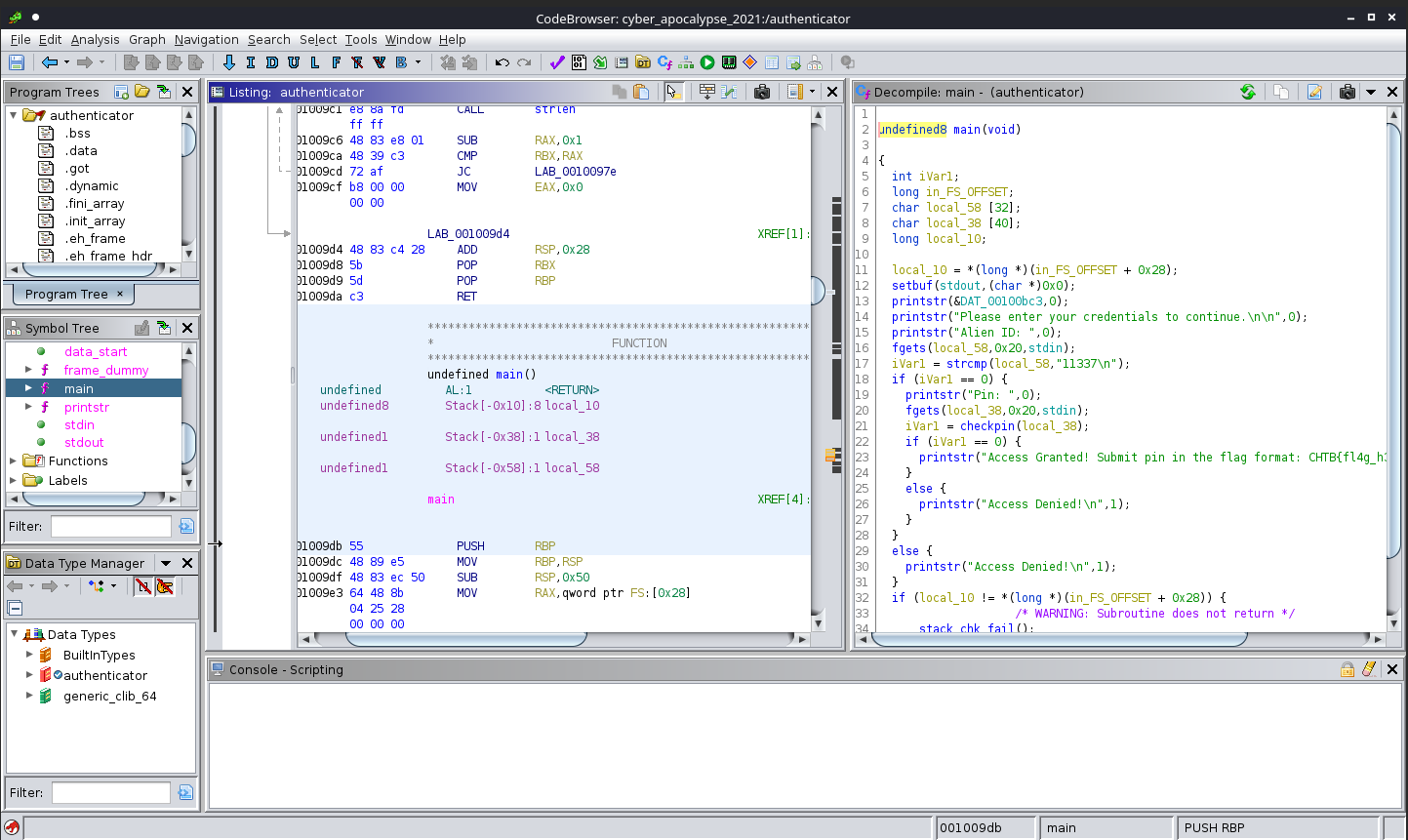
Task: Take a Decompile snapshot with the camera icon
Action: 1348,92
